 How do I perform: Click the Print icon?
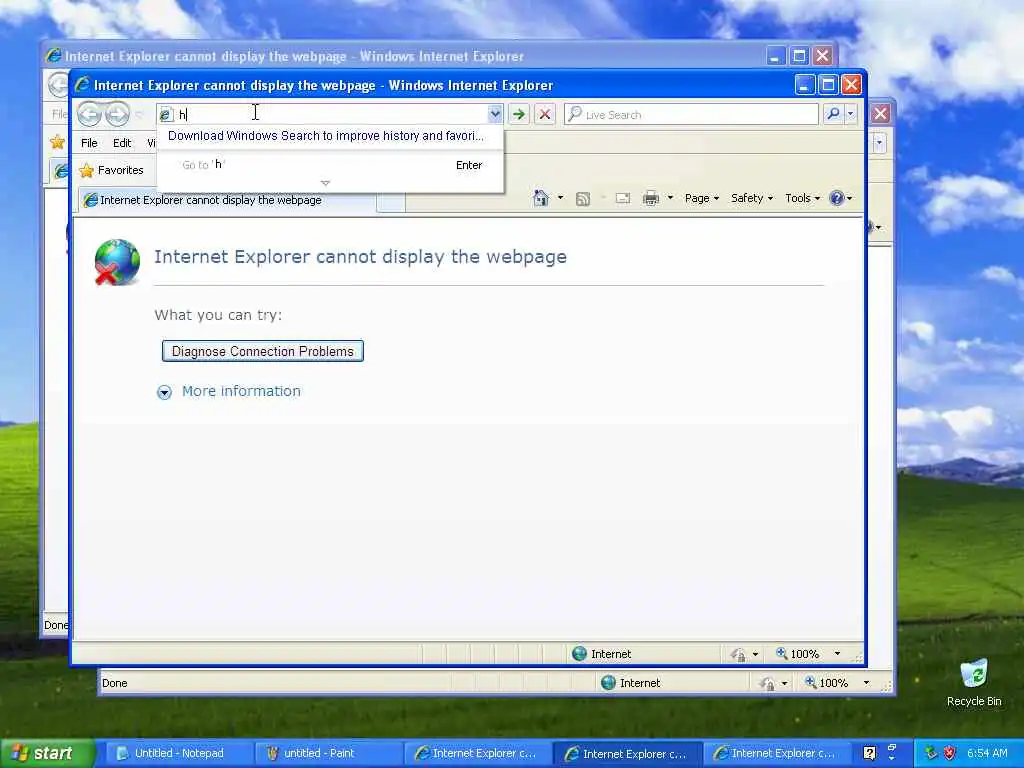point(651,198)
